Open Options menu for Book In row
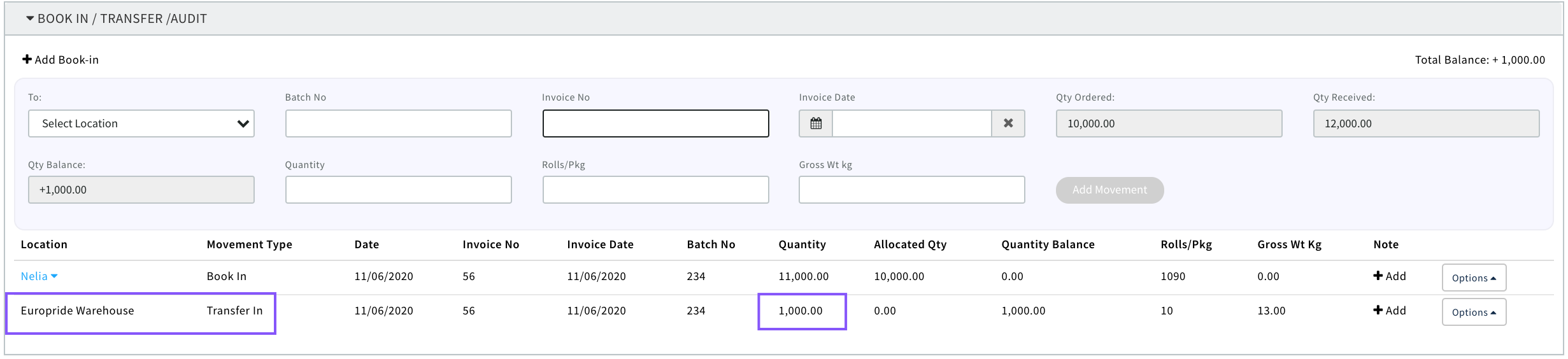Viewport: 1568px width, 359px height. point(1473,278)
